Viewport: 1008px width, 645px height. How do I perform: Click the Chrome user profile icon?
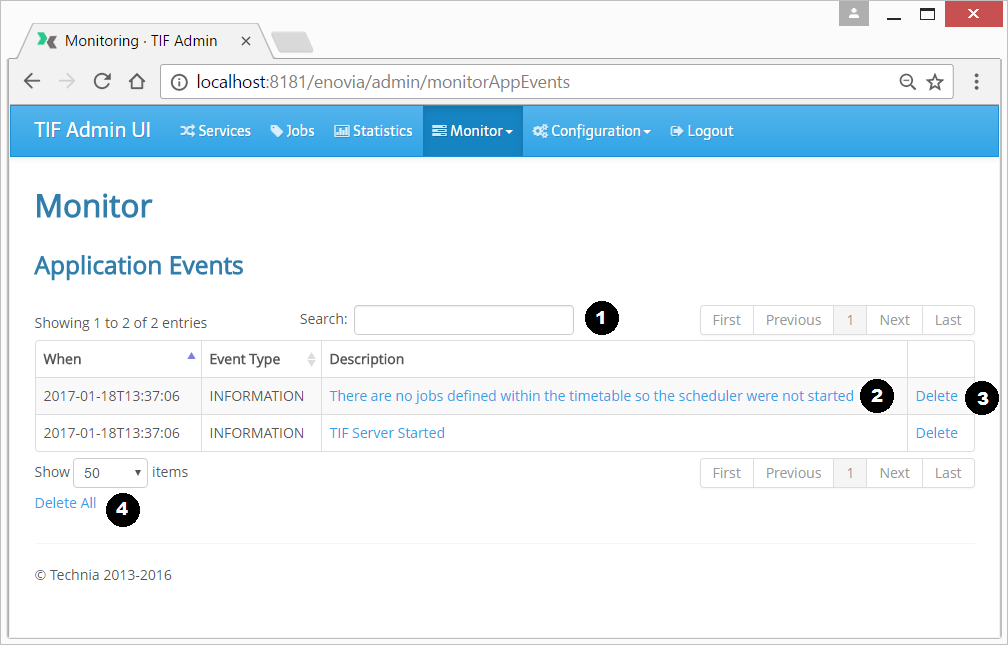(x=854, y=14)
